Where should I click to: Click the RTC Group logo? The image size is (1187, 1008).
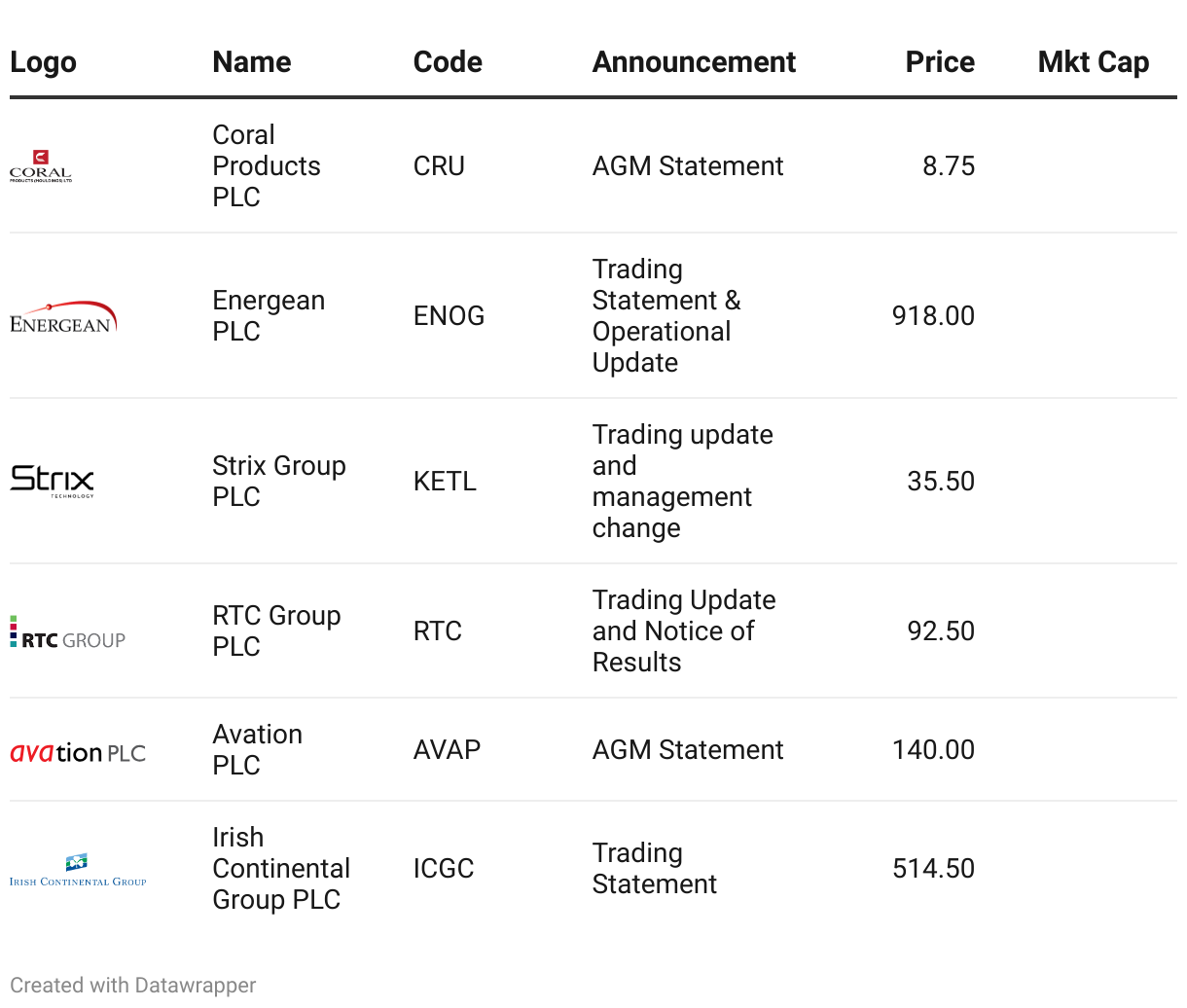point(68,632)
